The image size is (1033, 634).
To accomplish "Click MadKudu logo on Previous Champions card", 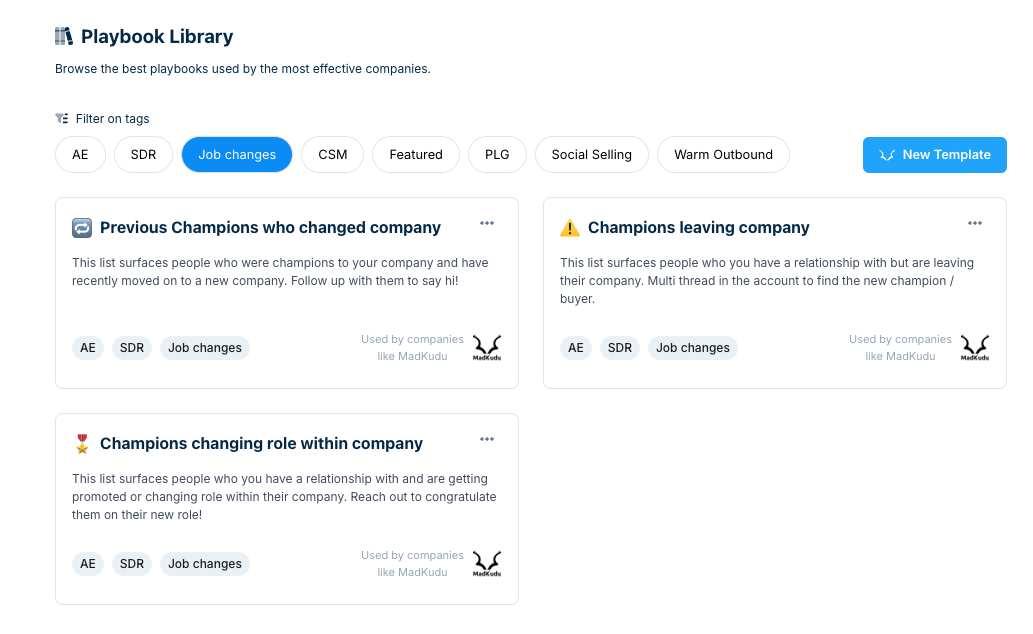I will 487,348.
